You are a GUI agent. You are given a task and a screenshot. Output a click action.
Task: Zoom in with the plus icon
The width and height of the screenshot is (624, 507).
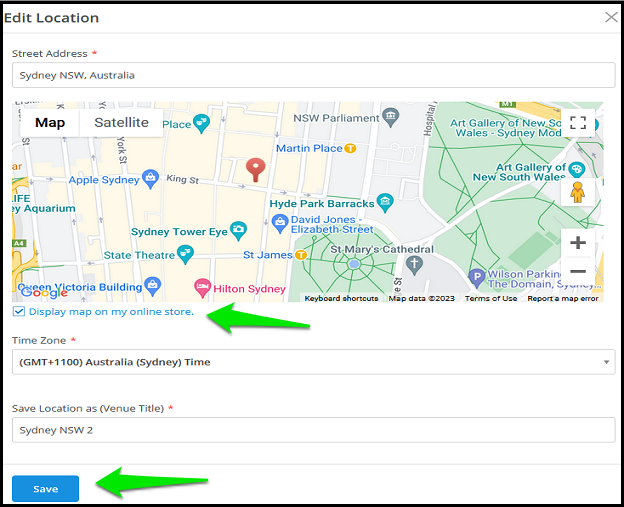coord(578,242)
